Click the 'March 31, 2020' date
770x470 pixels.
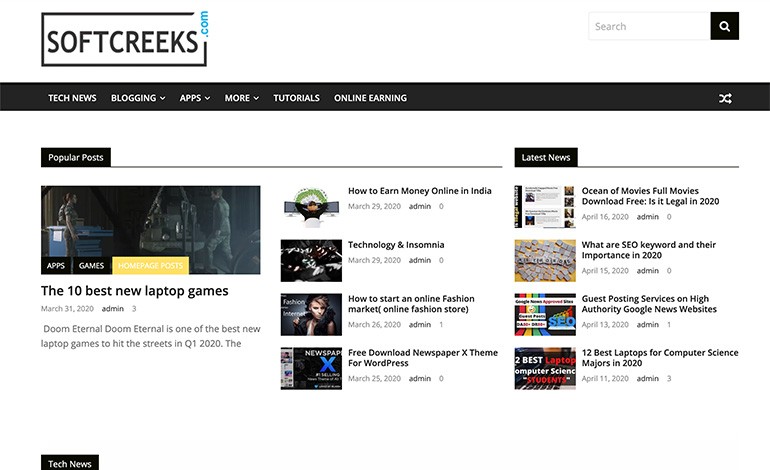pos(67,308)
